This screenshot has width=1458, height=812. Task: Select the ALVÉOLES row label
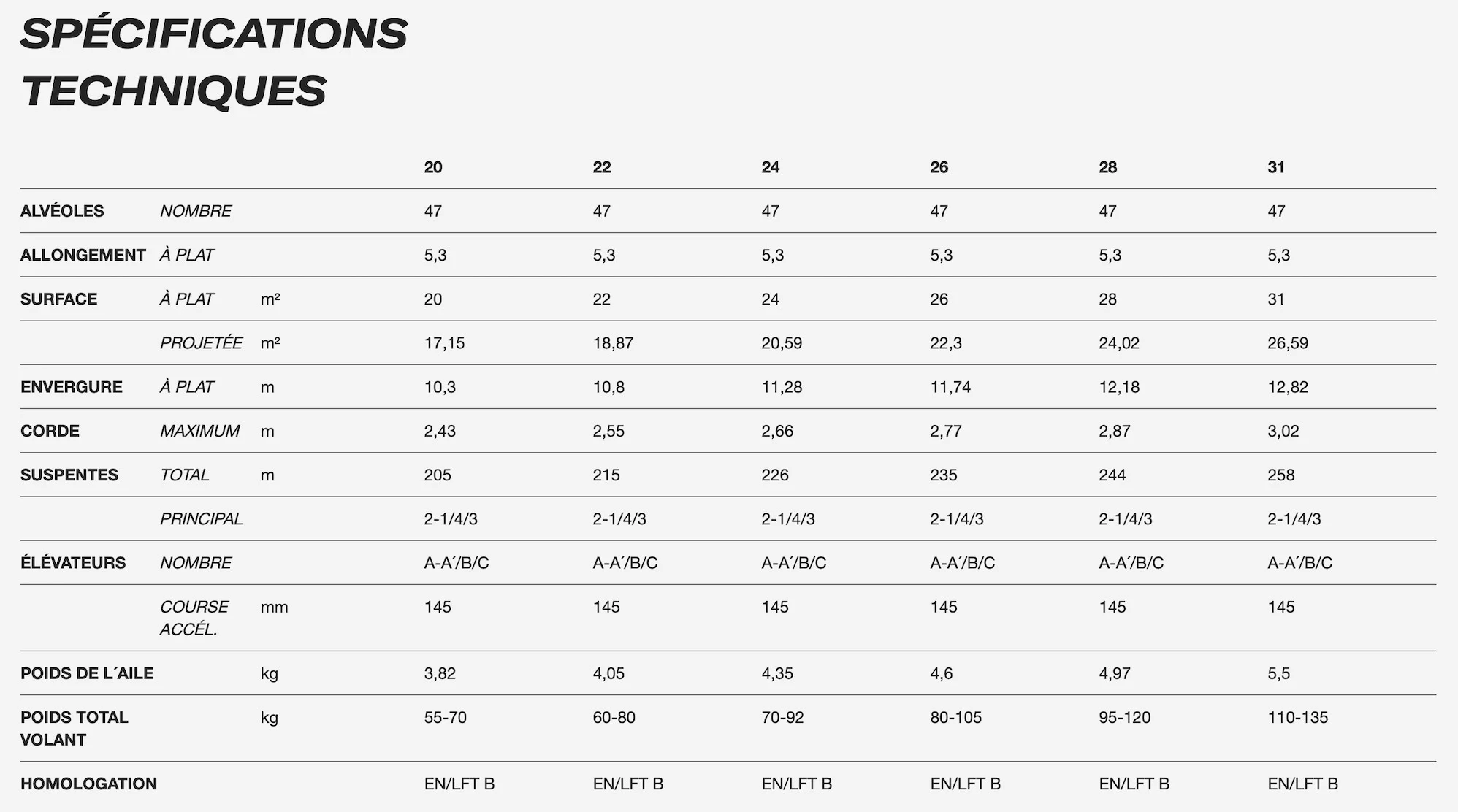(x=62, y=211)
